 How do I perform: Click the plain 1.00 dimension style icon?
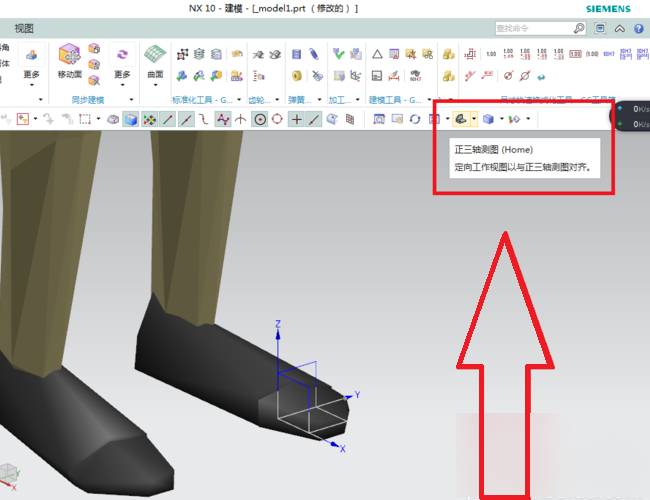(491, 54)
